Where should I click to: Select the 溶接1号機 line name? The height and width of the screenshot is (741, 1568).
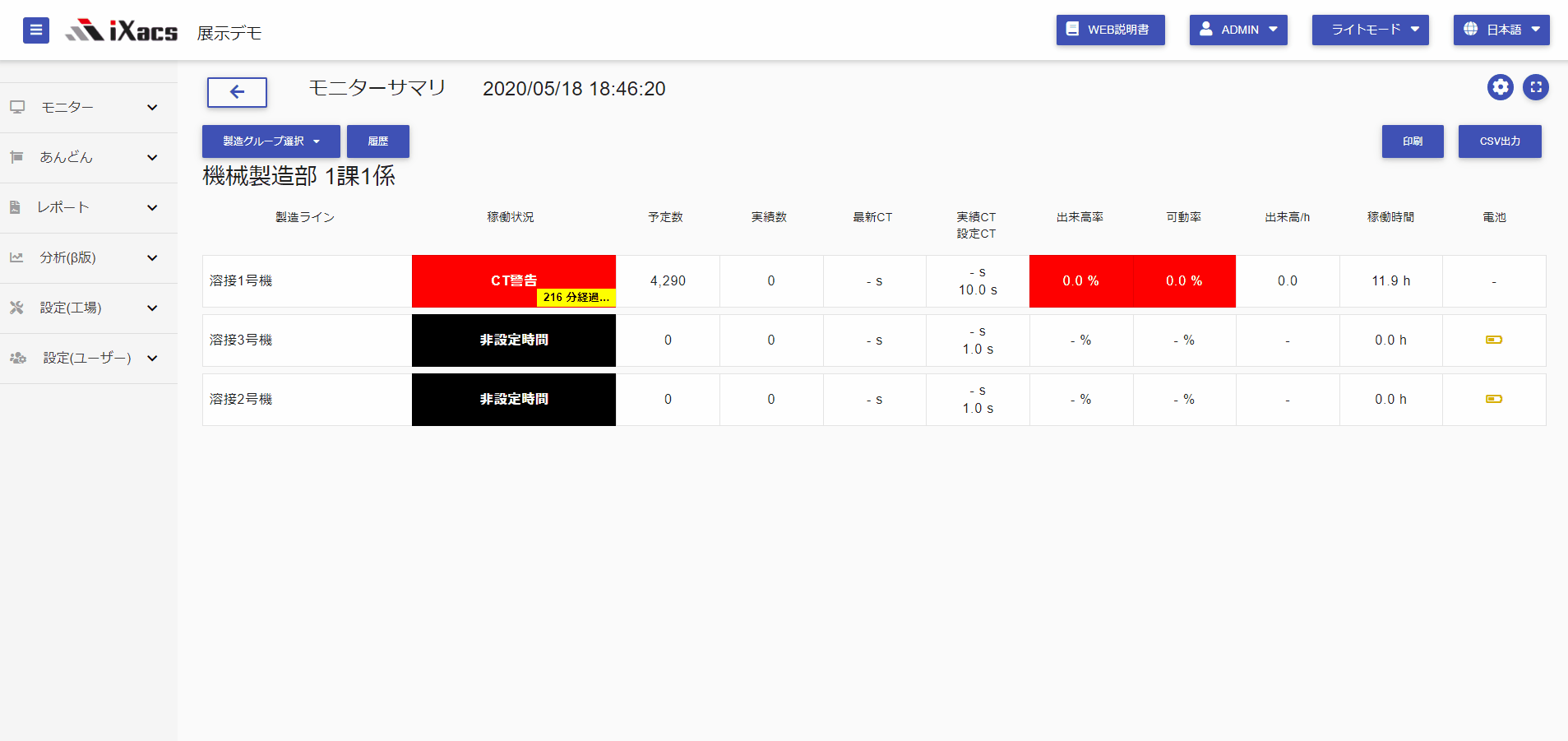click(241, 281)
